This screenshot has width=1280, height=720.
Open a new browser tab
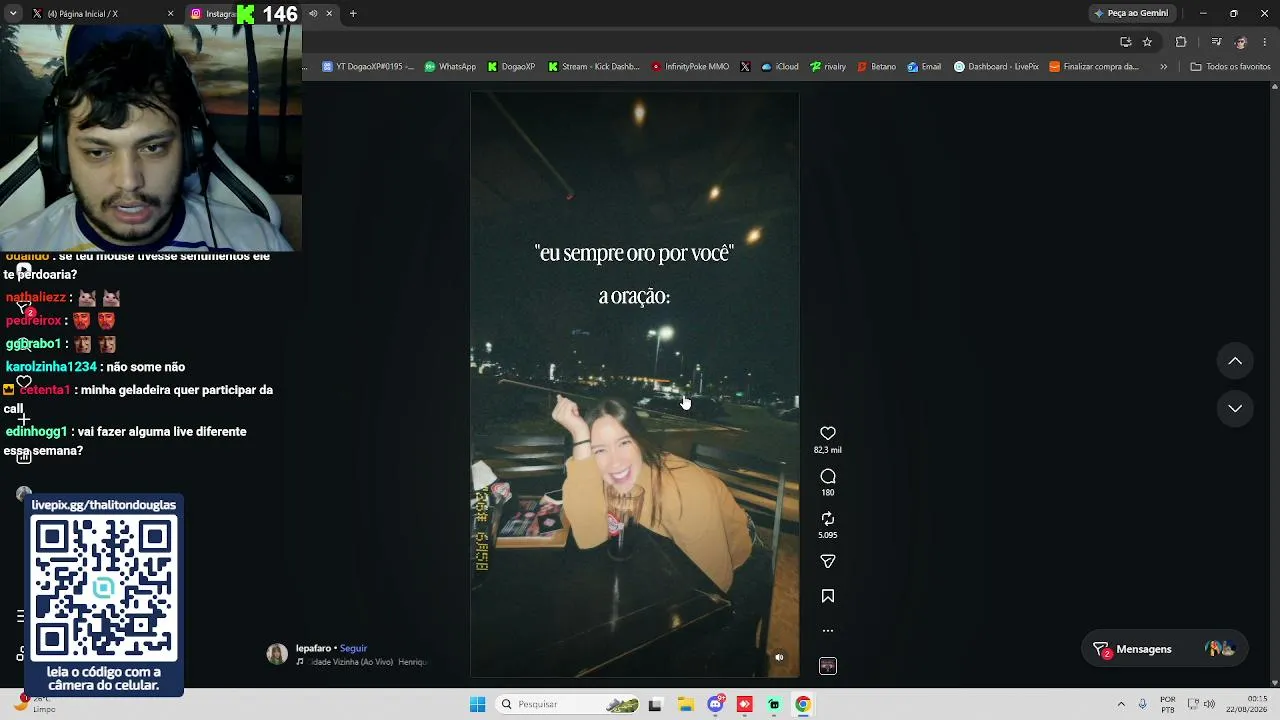(x=353, y=13)
